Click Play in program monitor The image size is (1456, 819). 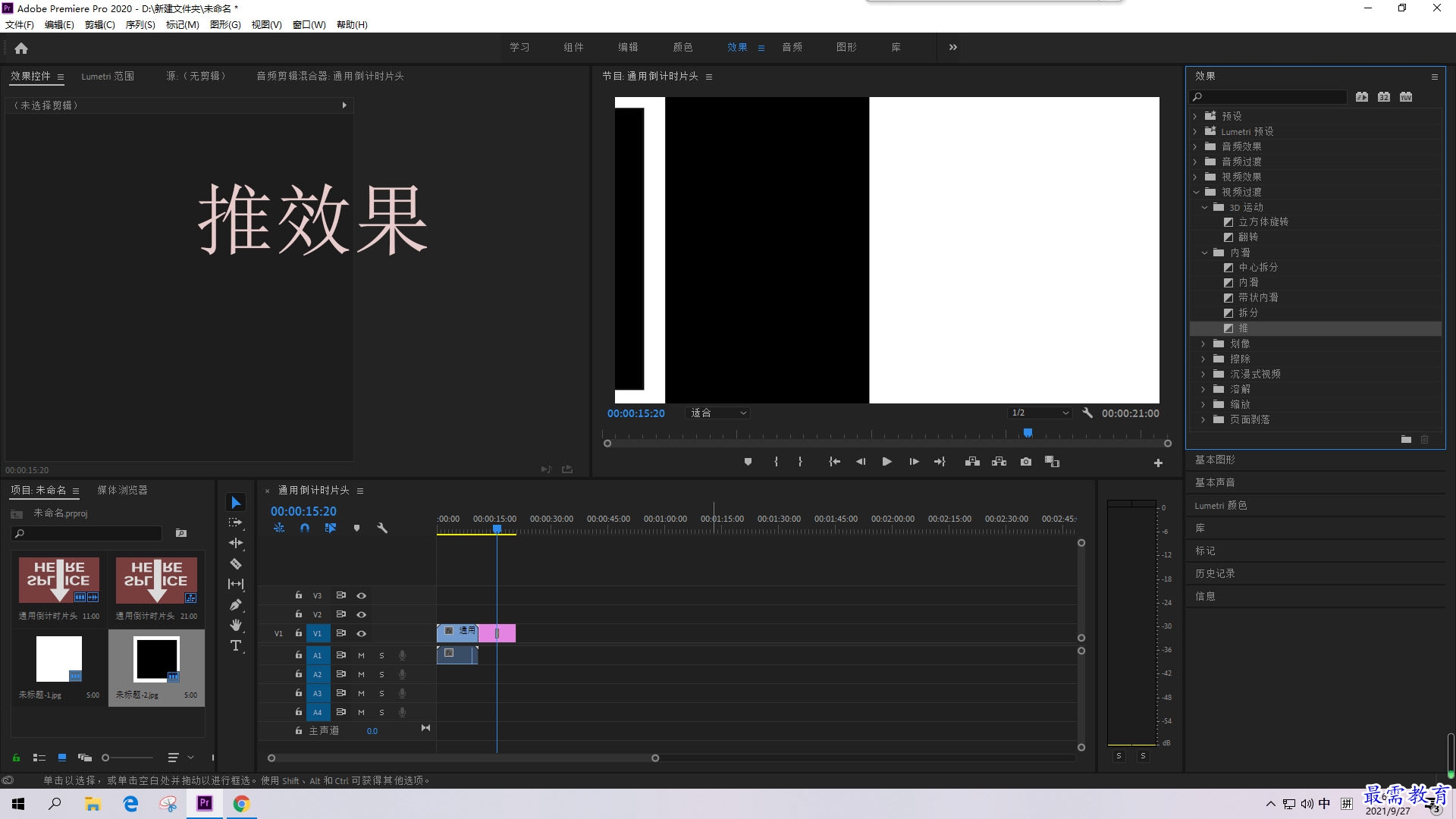click(x=886, y=462)
